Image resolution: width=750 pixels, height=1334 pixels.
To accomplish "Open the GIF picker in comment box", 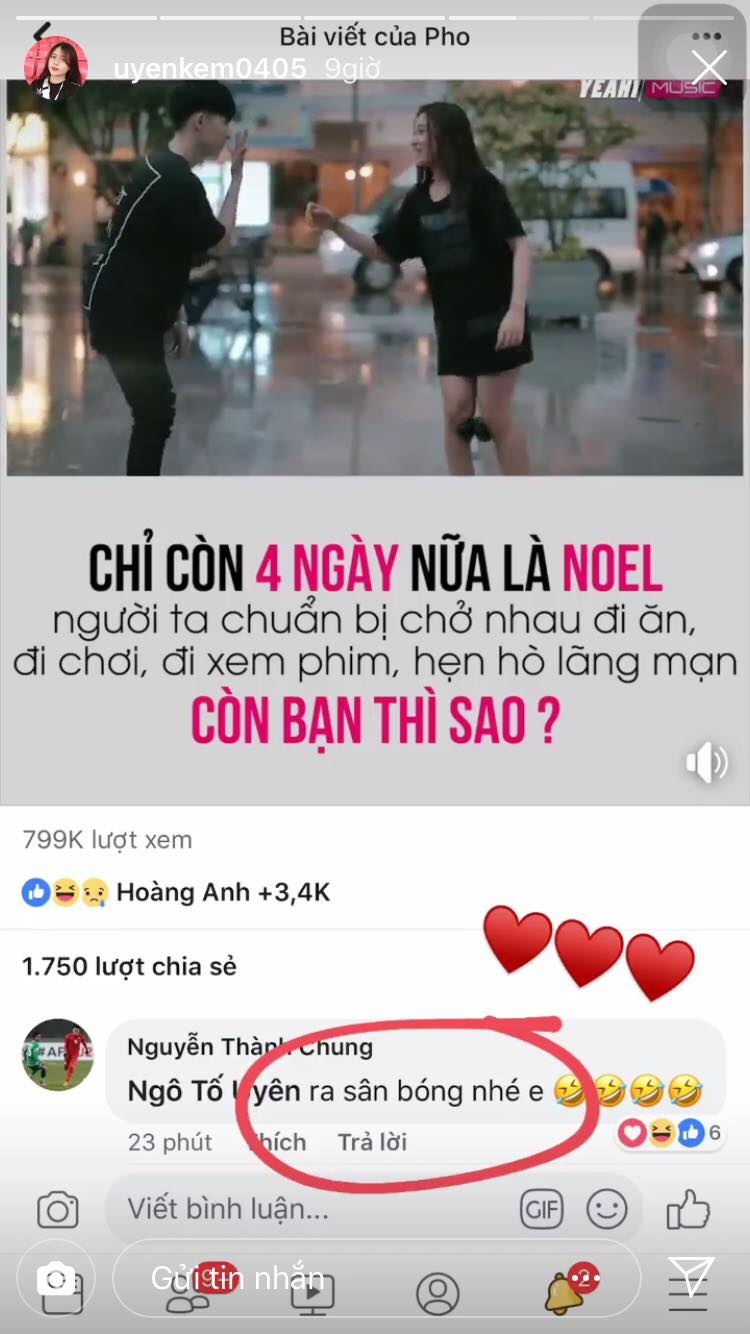I will pos(541,1210).
